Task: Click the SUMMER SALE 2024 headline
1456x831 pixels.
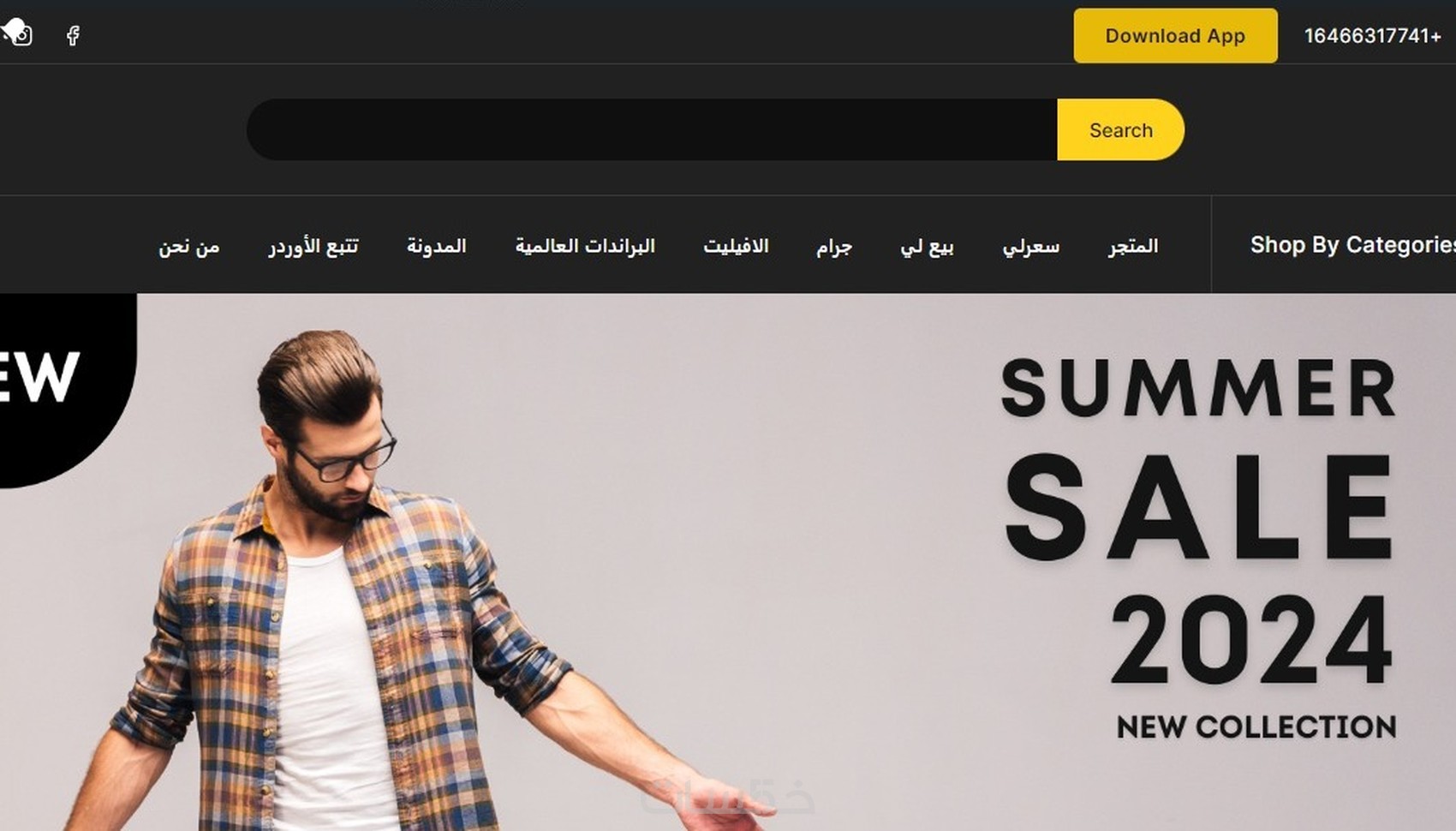Action: click(x=1199, y=521)
